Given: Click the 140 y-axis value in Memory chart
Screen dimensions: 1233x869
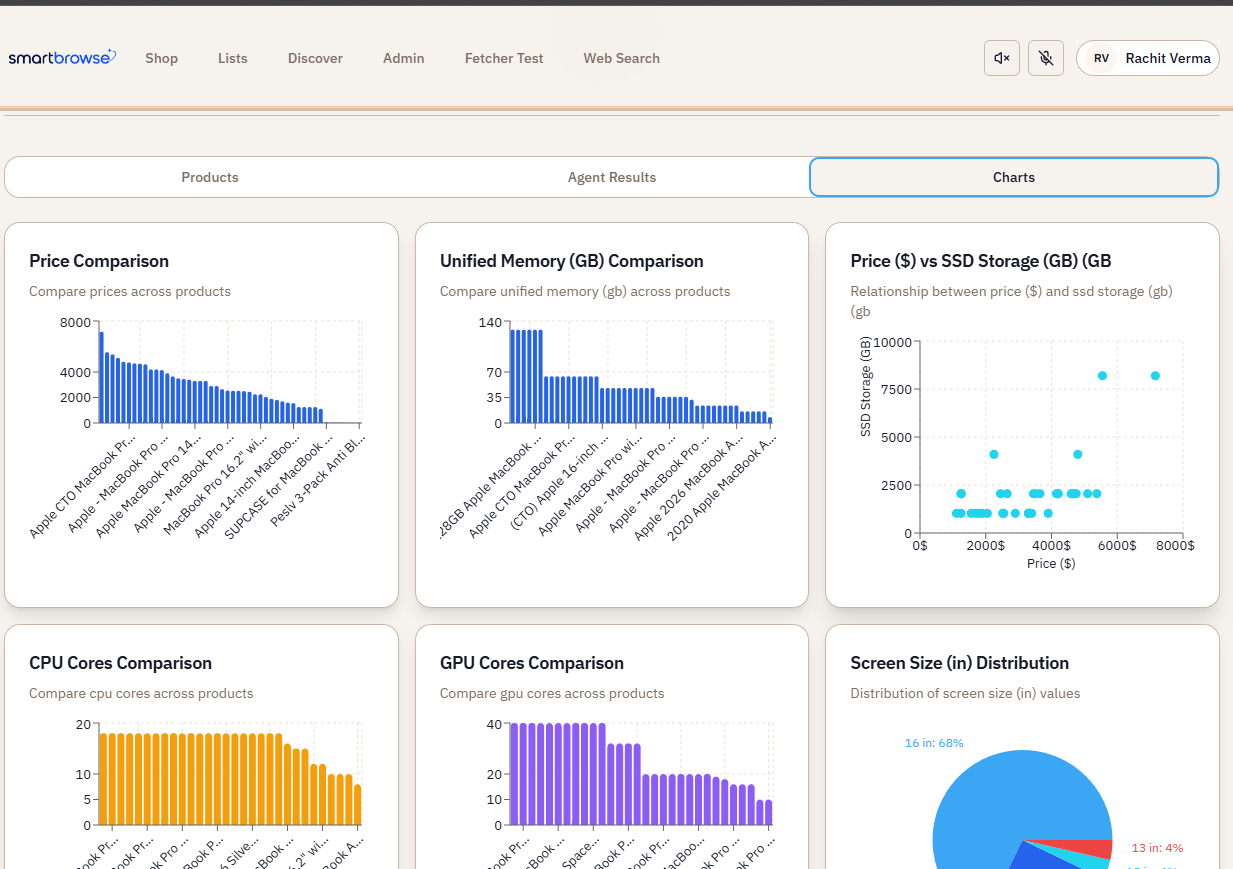Looking at the screenshot, I should click(x=491, y=323).
